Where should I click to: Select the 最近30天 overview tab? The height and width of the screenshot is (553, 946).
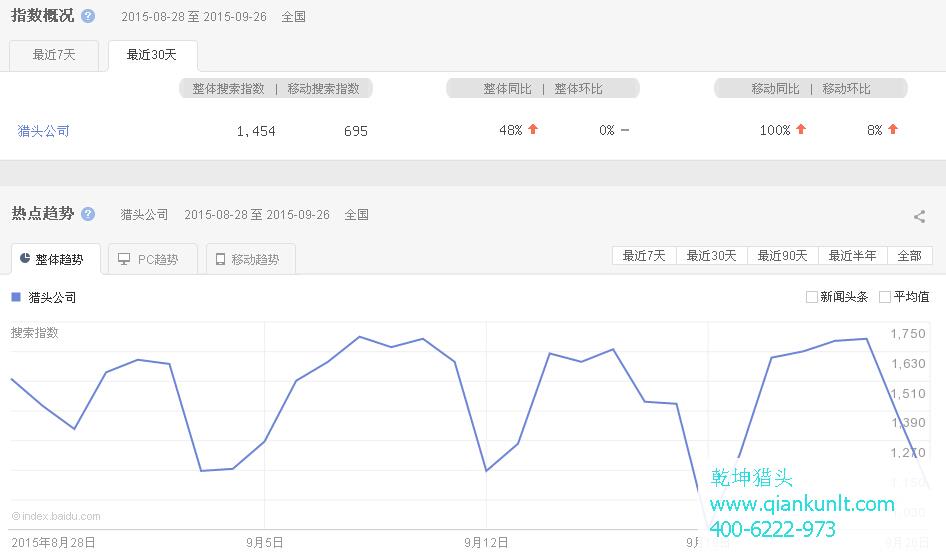coord(152,55)
